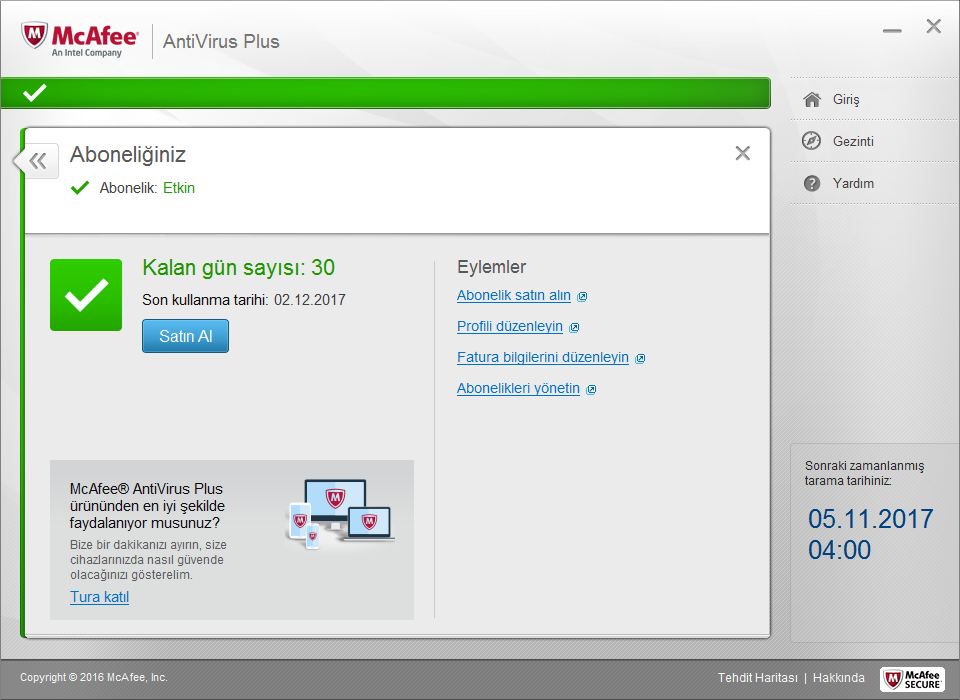This screenshot has width=960, height=700.
Task: Click the green checkmark beside Abonelik
Action: [x=80, y=187]
